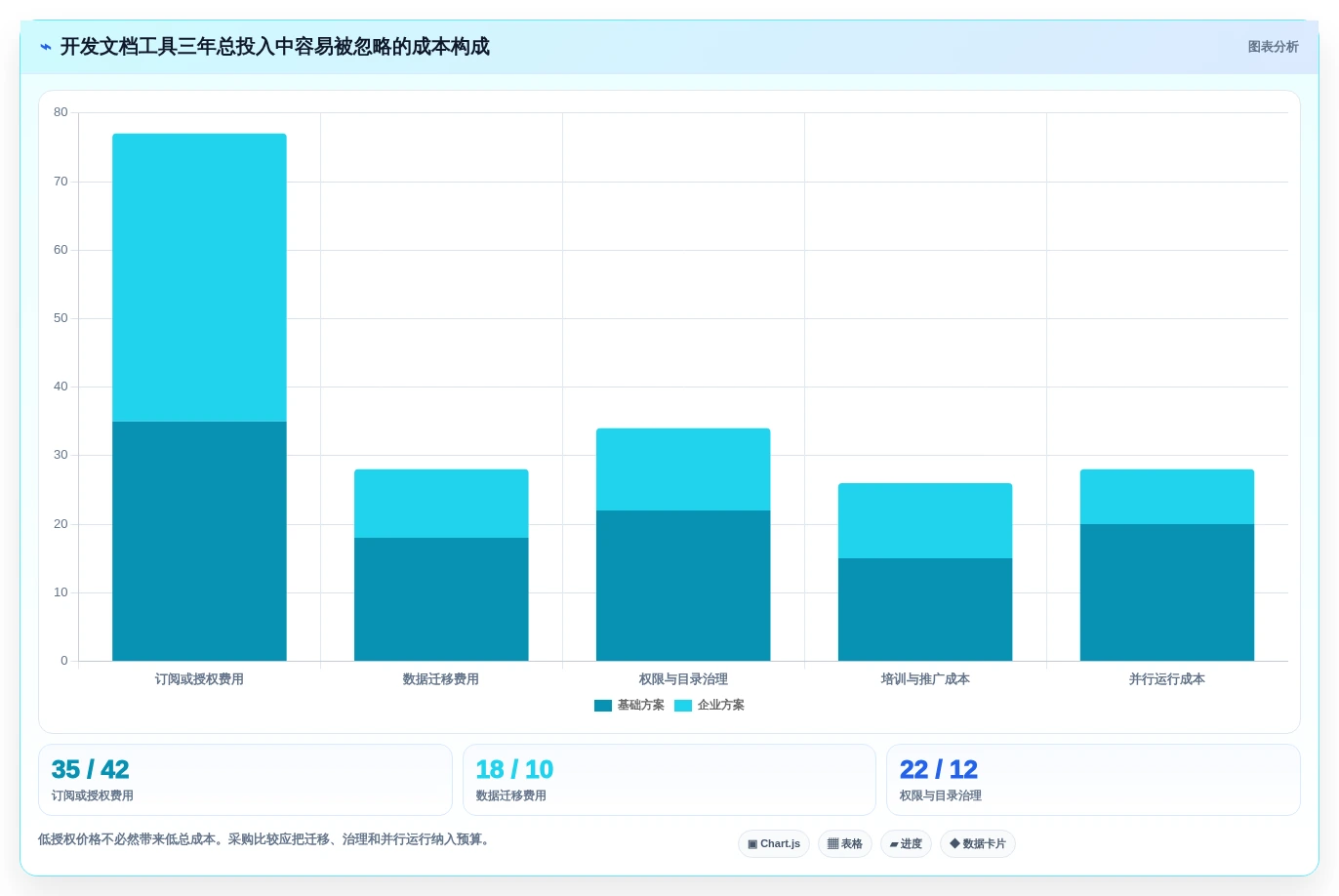
Task: Select the 进度 tag chip
Action: point(907,843)
